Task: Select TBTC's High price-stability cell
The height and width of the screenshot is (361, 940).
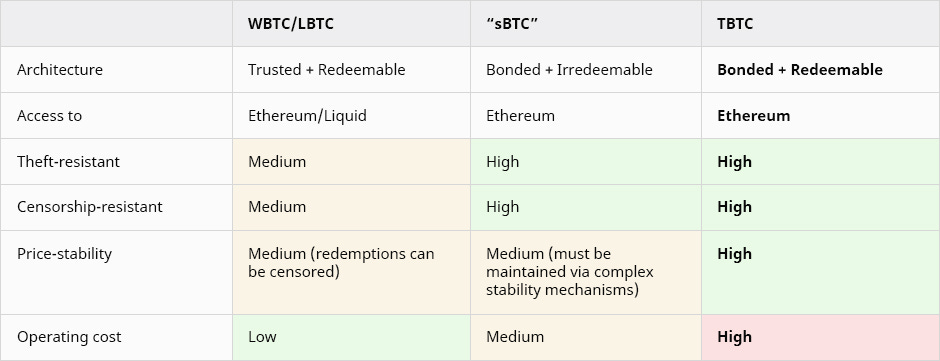Action: click(x=821, y=273)
